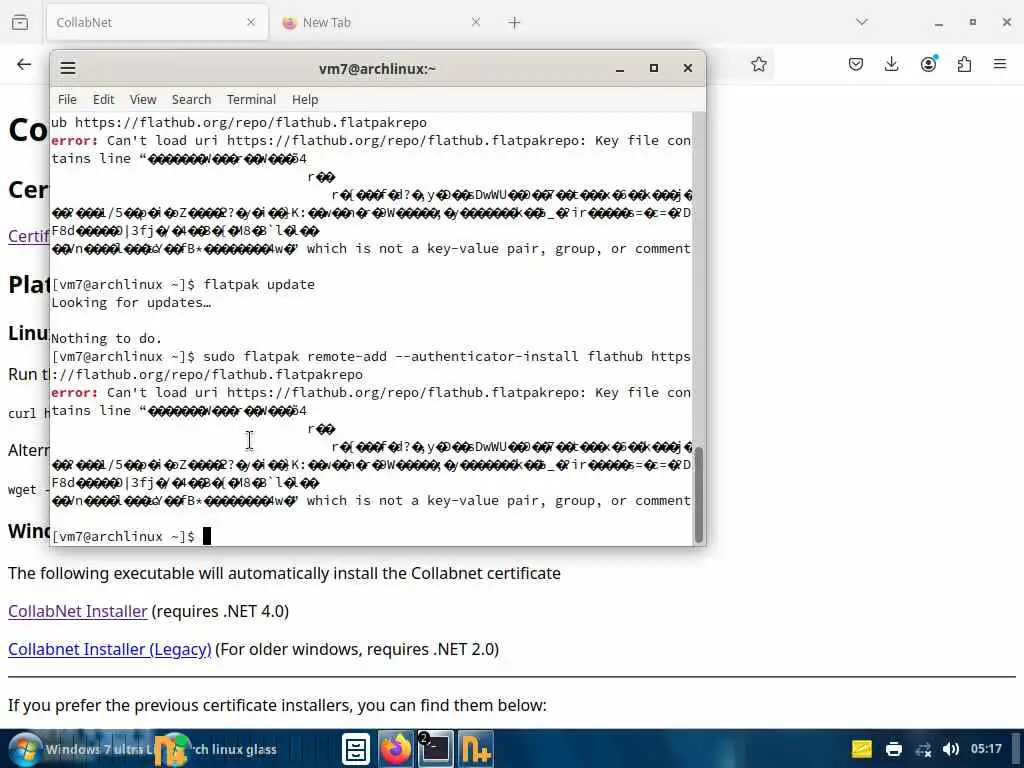This screenshot has width=1024, height=768.
Task: Open the Edit menu in terminal
Action: (x=103, y=99)
